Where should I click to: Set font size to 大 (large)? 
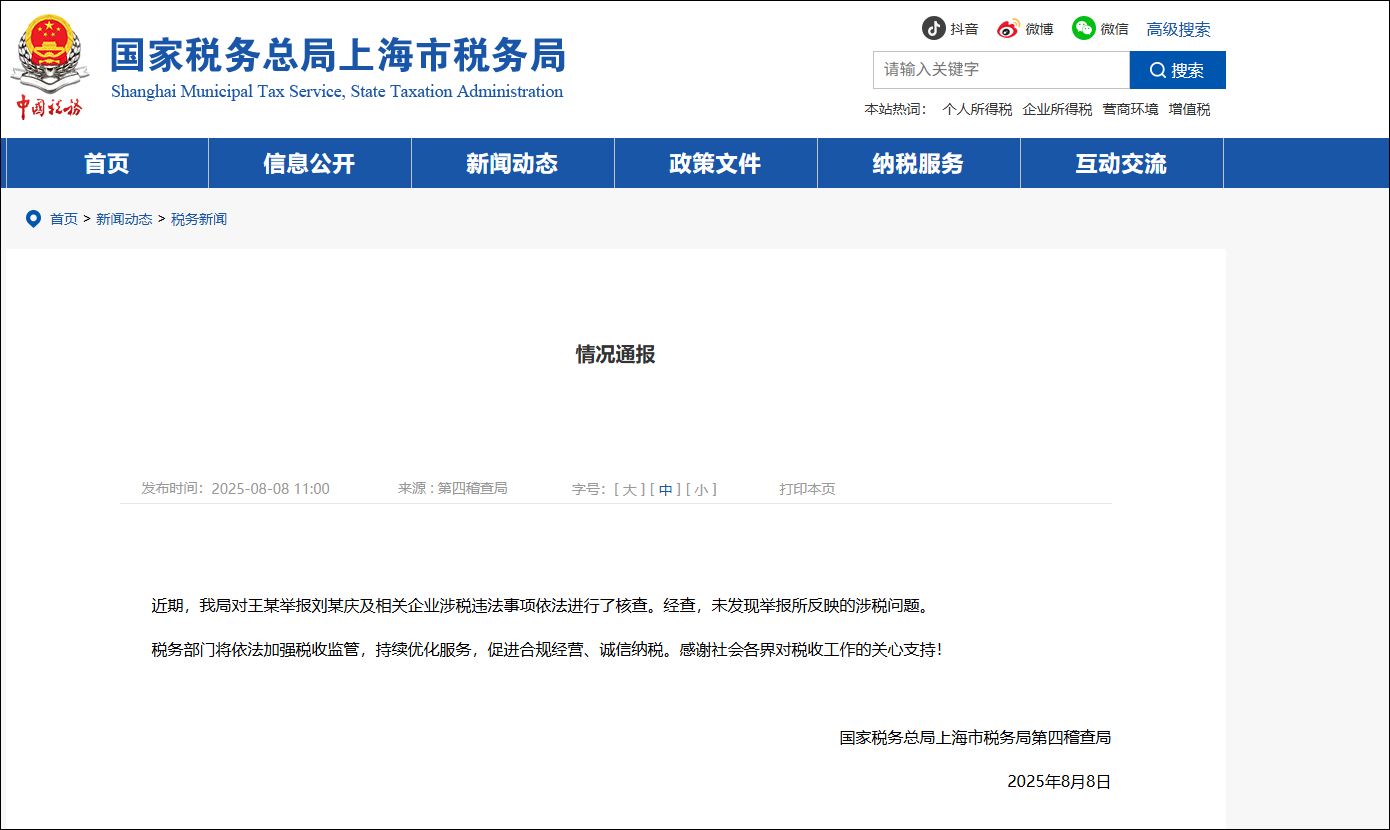point(629,489)
